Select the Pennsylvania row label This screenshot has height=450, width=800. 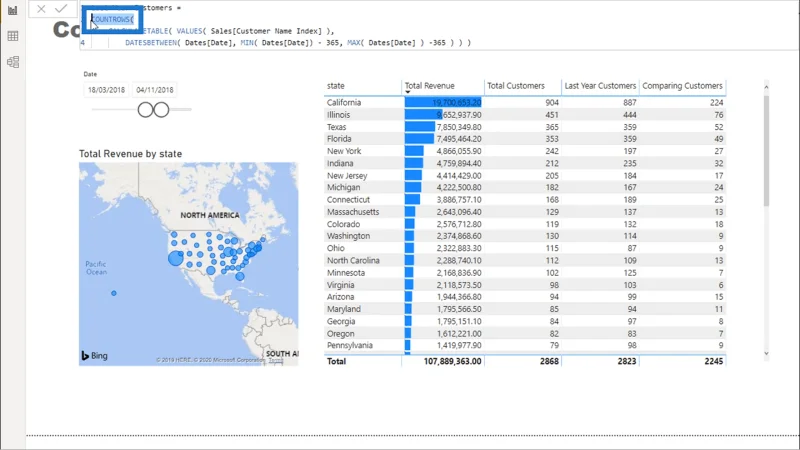pos(349,345)
